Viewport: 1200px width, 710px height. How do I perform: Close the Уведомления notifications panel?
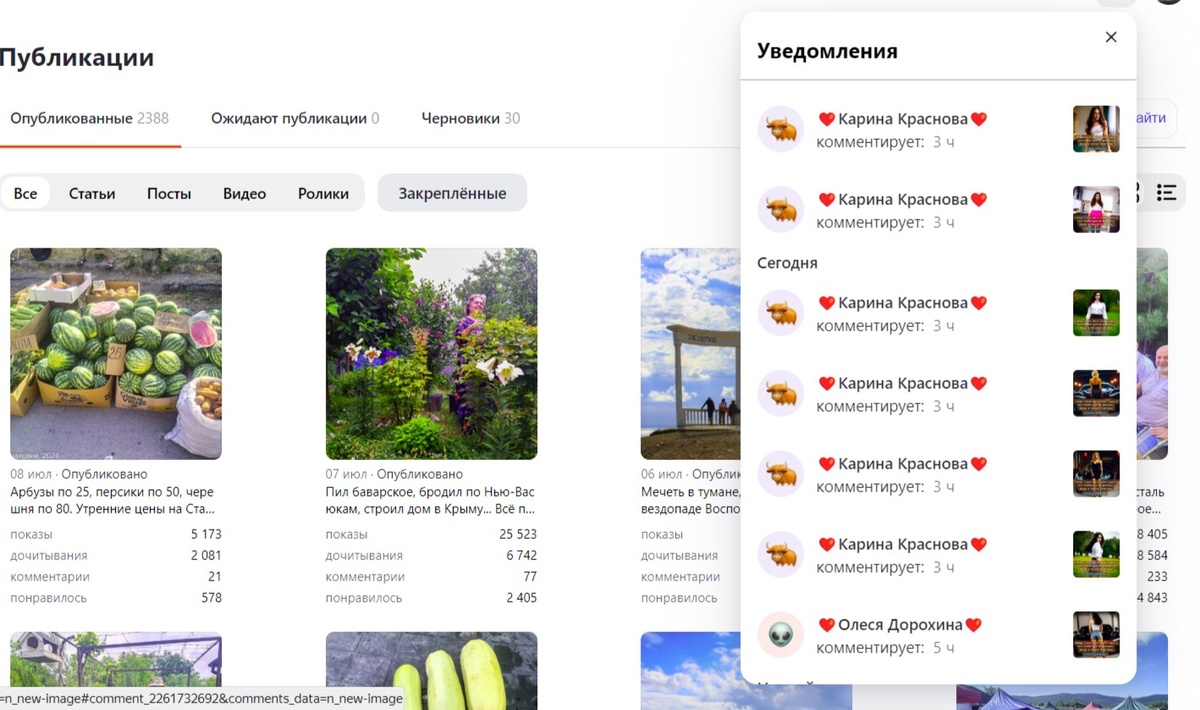1111,37
